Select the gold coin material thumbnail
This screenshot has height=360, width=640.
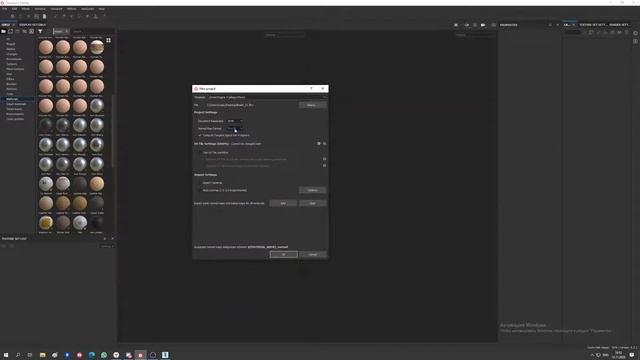coord(46,222)
